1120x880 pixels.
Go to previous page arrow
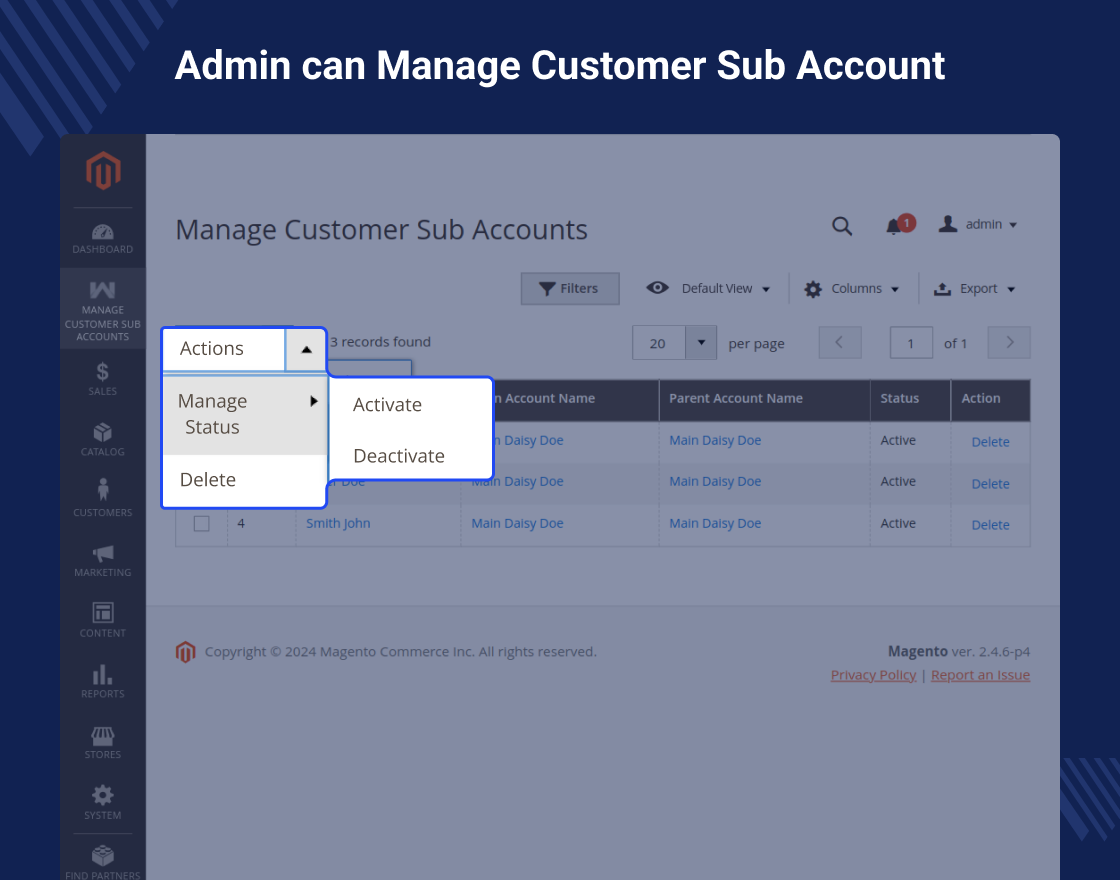click(839, 343)
